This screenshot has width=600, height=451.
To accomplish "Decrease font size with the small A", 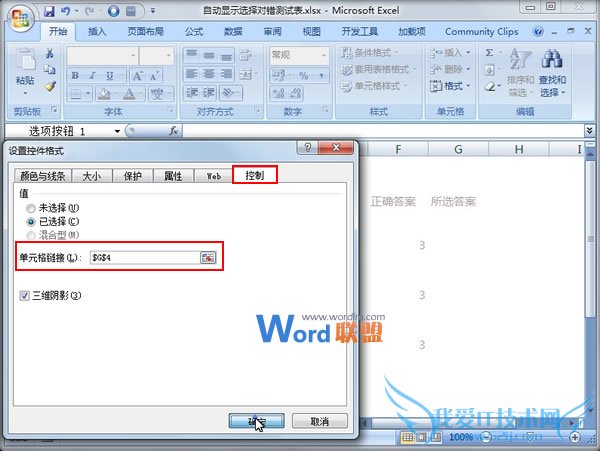I will 154,76.
